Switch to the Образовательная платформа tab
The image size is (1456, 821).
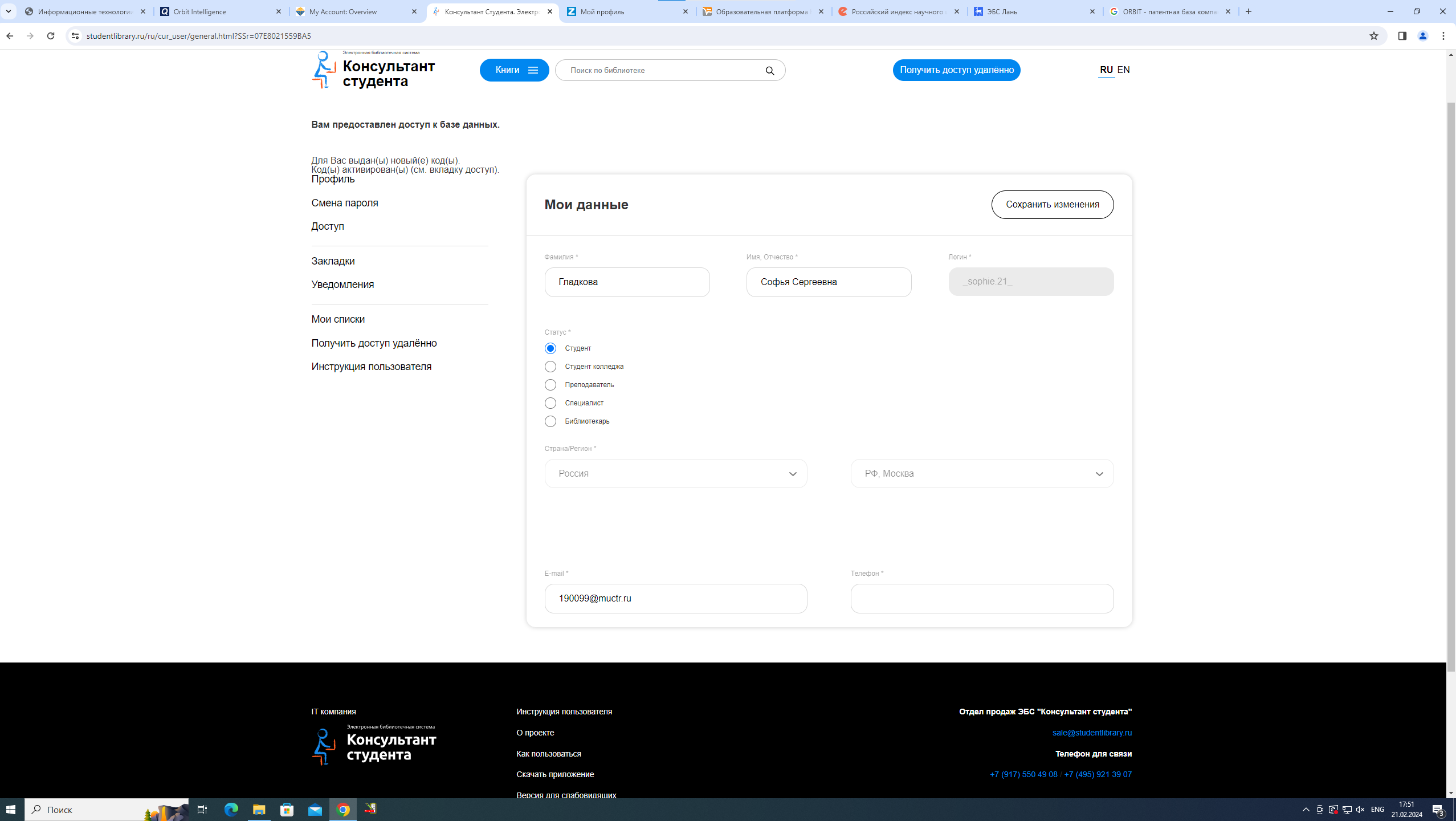(x=763, y=11)
